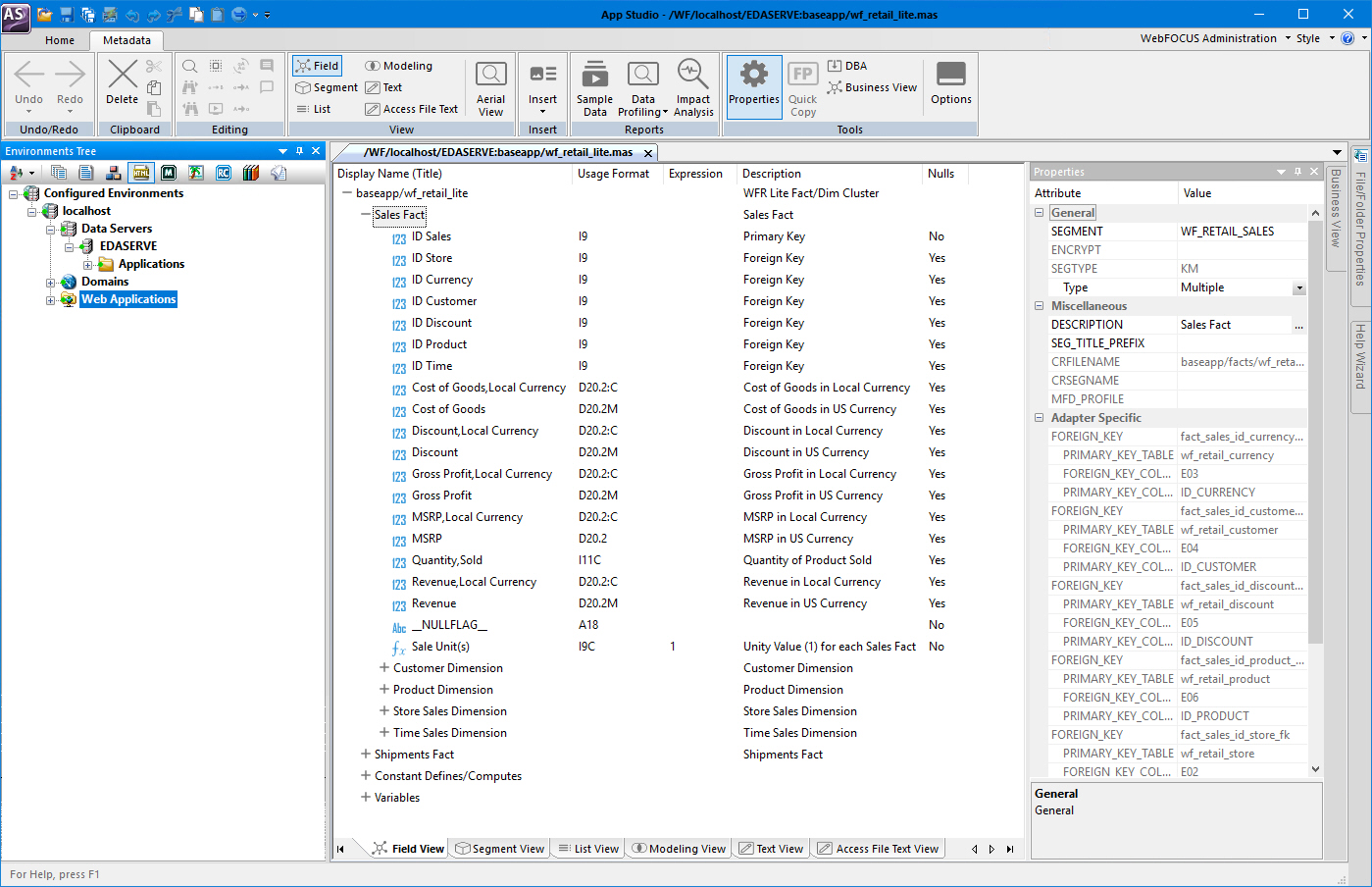Click the SEG_TITLE_PREFIX value field
The height and width of the screenshot is (887, 1372).
coord(1242,343)
